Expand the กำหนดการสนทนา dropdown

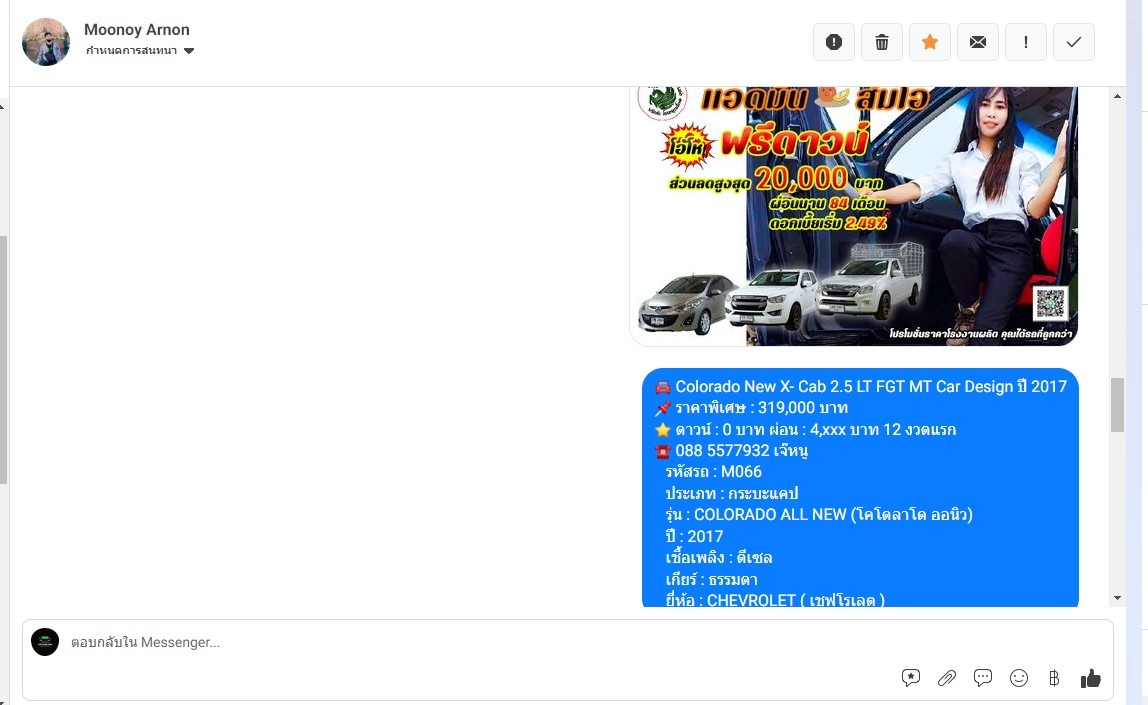coord(140,51)
